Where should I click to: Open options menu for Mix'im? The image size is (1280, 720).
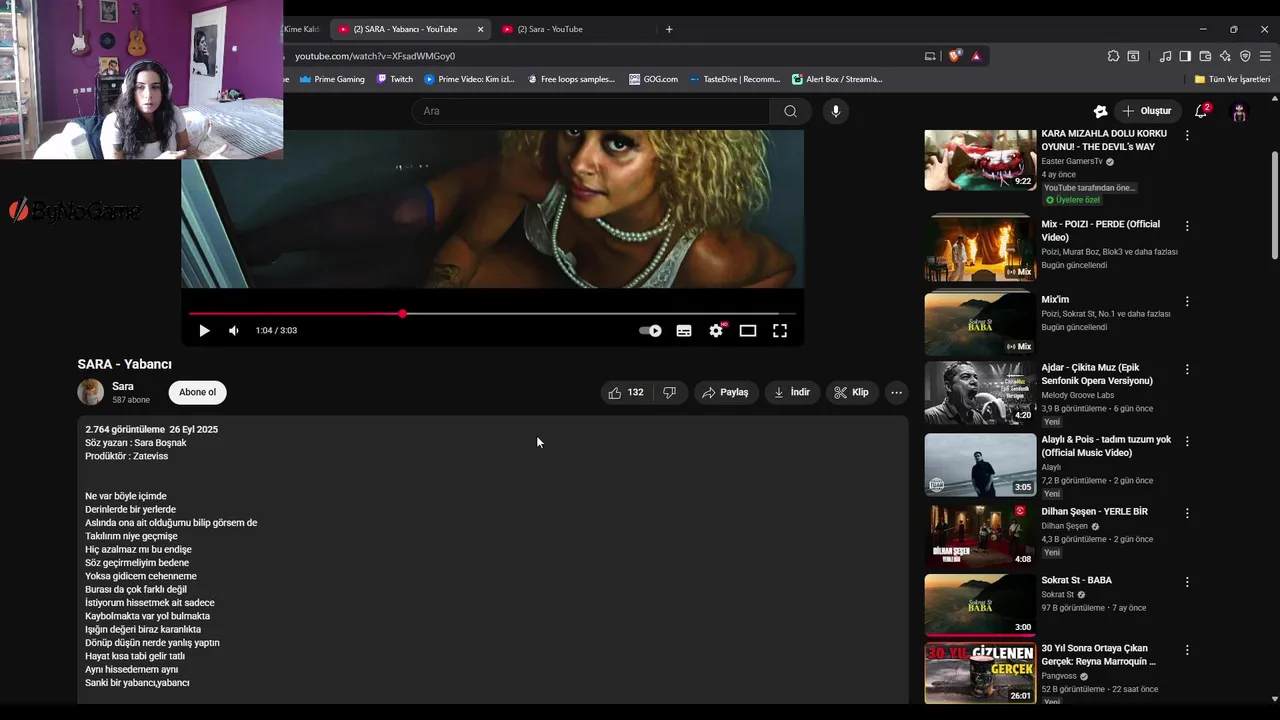pos(1187,301)
